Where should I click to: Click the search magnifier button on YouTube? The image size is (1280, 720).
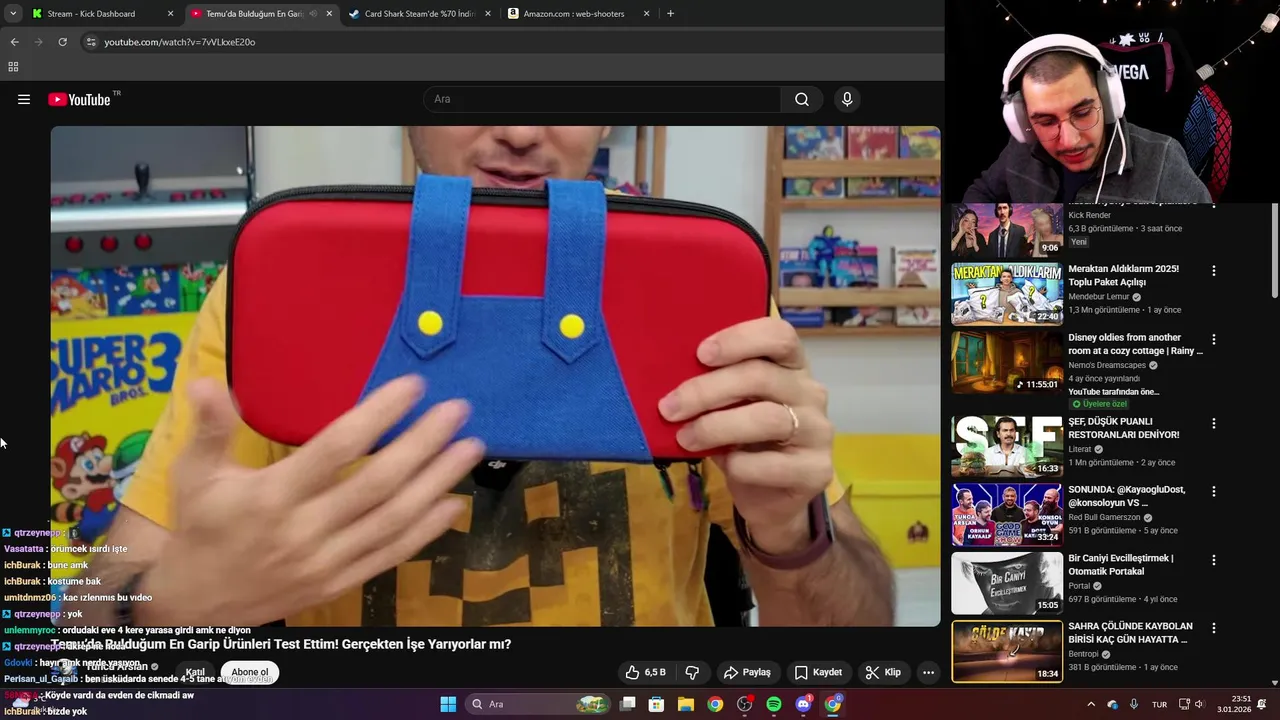click(x=802, y=99)
